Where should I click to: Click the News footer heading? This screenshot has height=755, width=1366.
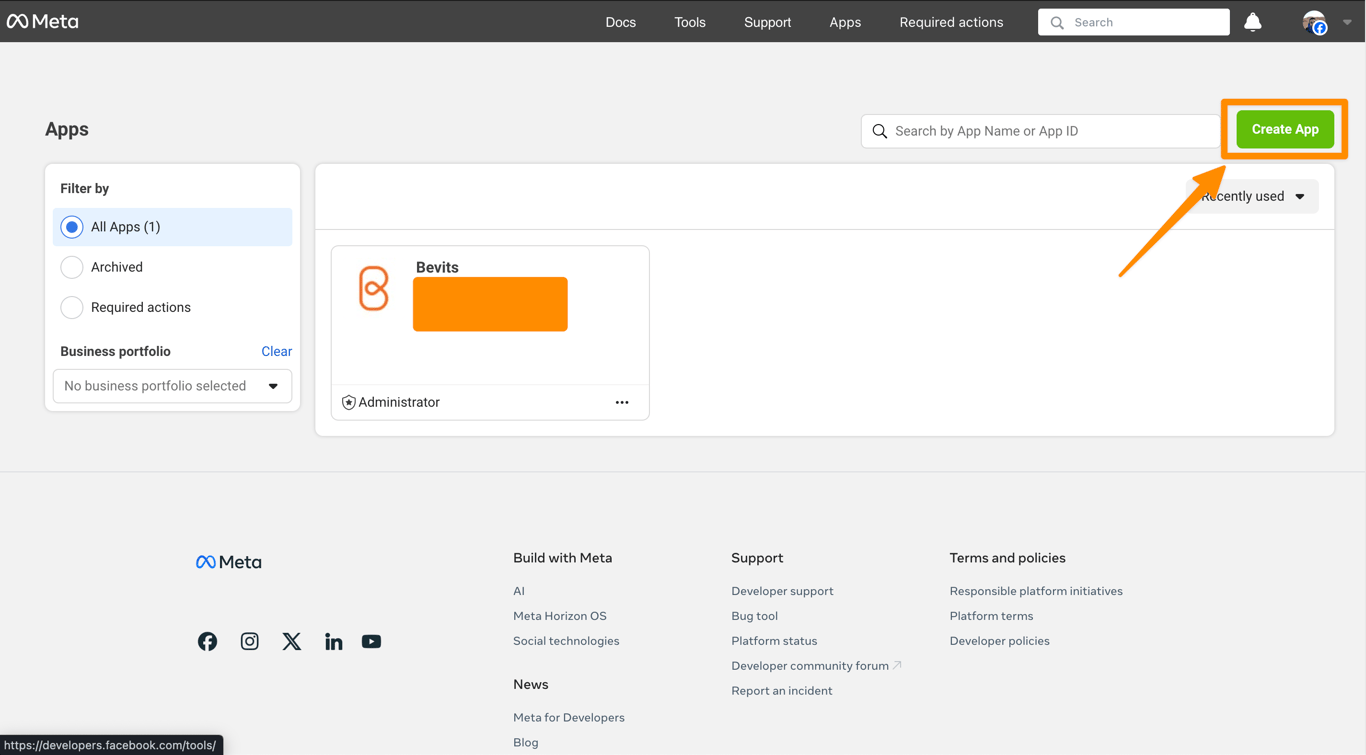click(x=531, y=684)
